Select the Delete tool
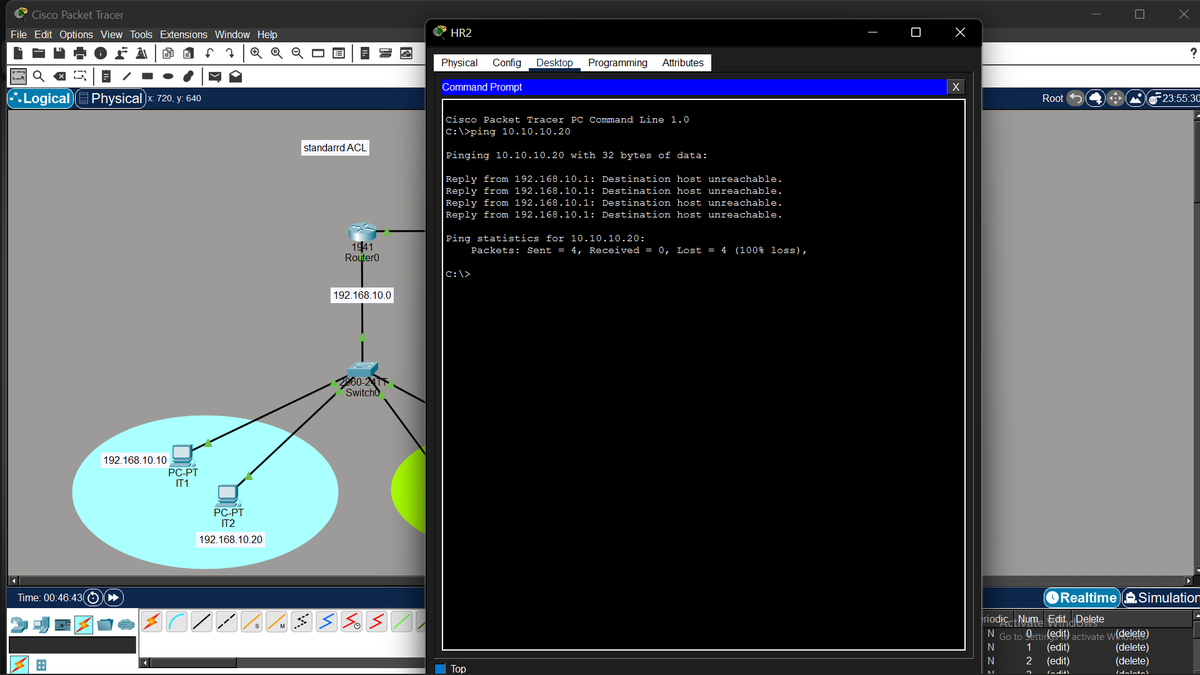The image size is (1200, 675). click(58, 75)
